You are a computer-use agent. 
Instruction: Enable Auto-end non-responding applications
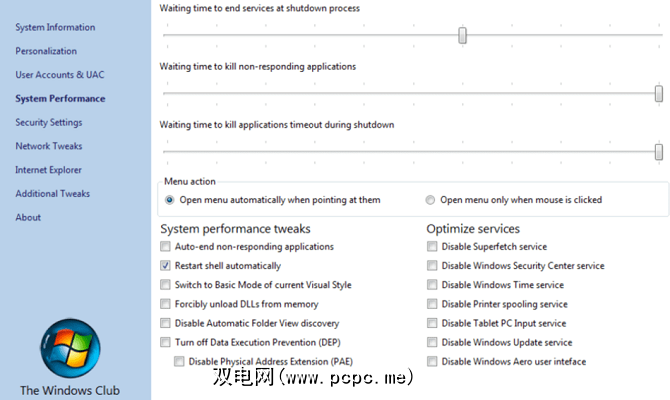[166, 247]
